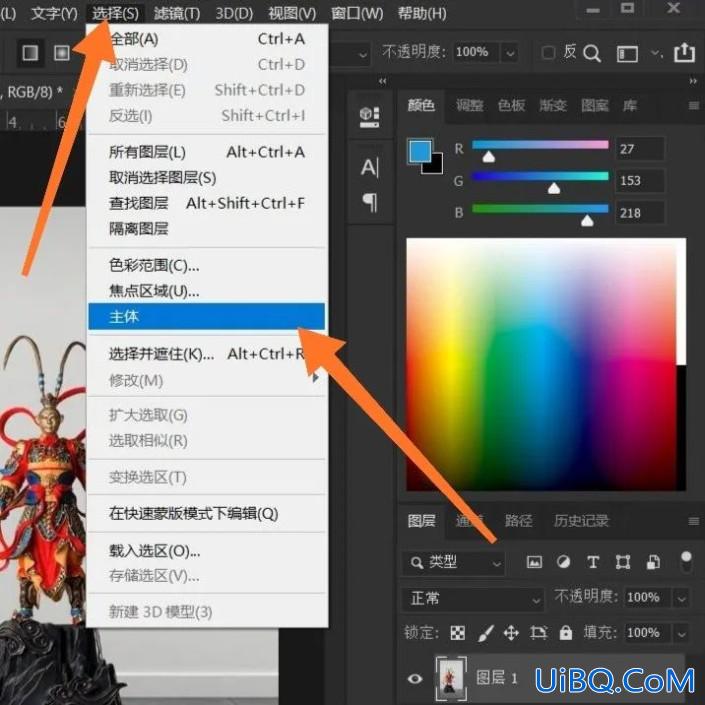Click the 图层 1 layer thumbnail
Screen dimensions: 705x705
pyautogui.click(x=451, y=678)
